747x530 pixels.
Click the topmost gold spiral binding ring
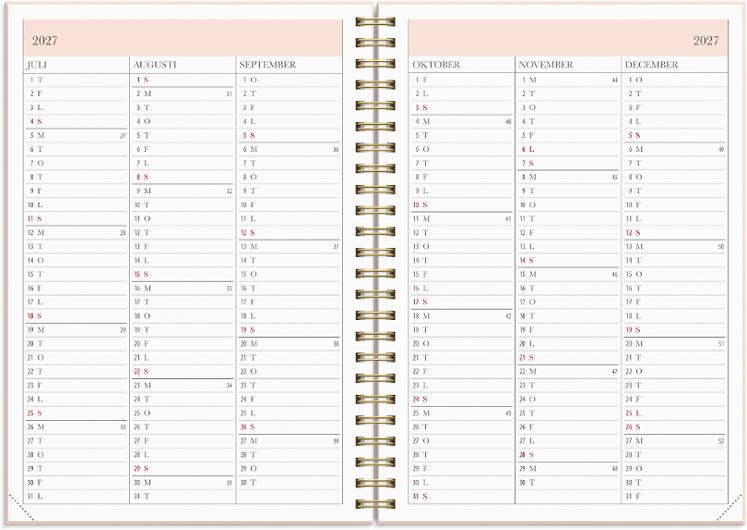[375, 23]
